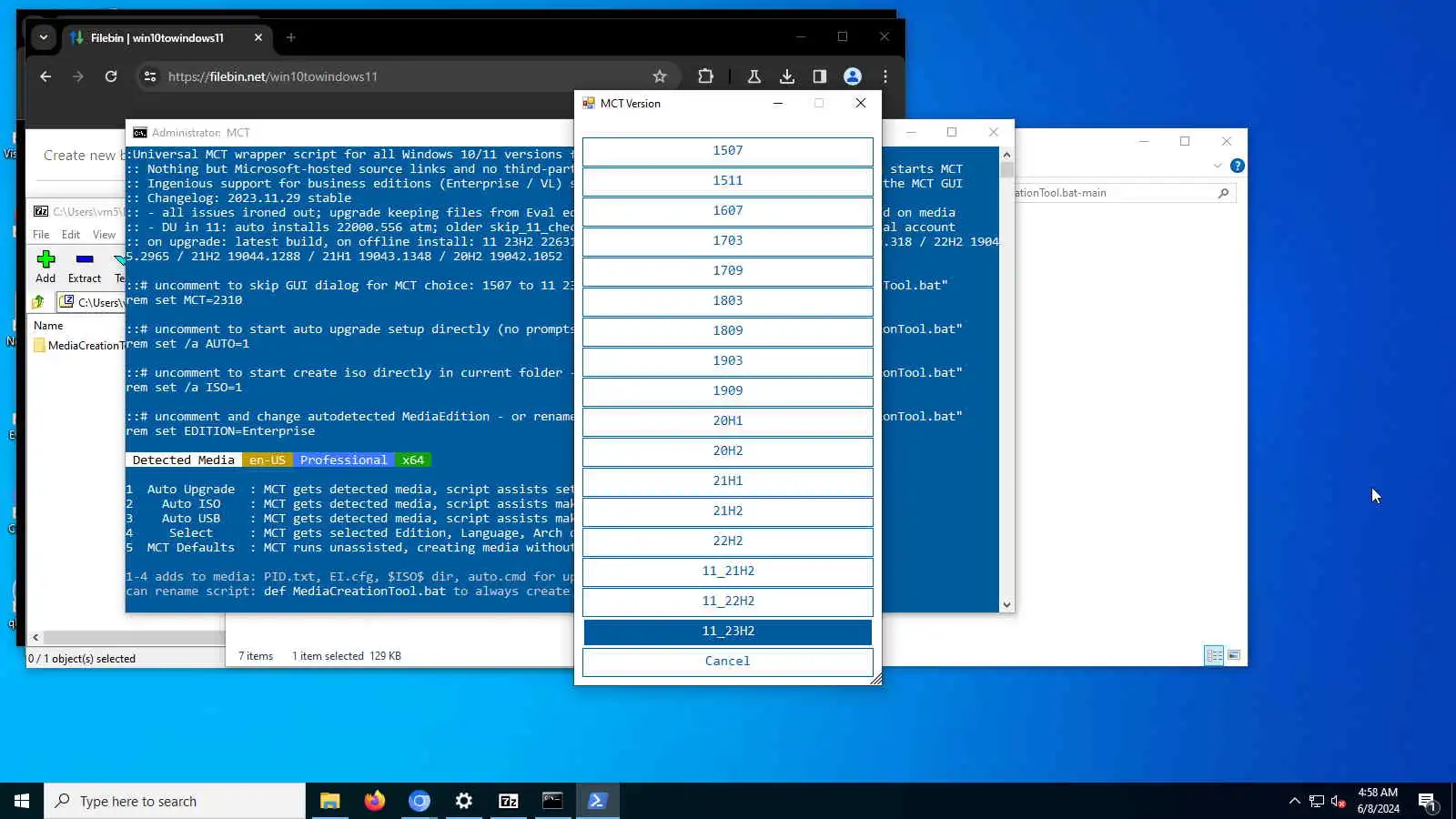Choose the 11_22H2 version button
The height and width of the screenshot is (819, 1456).
click(x=727, y=602)
